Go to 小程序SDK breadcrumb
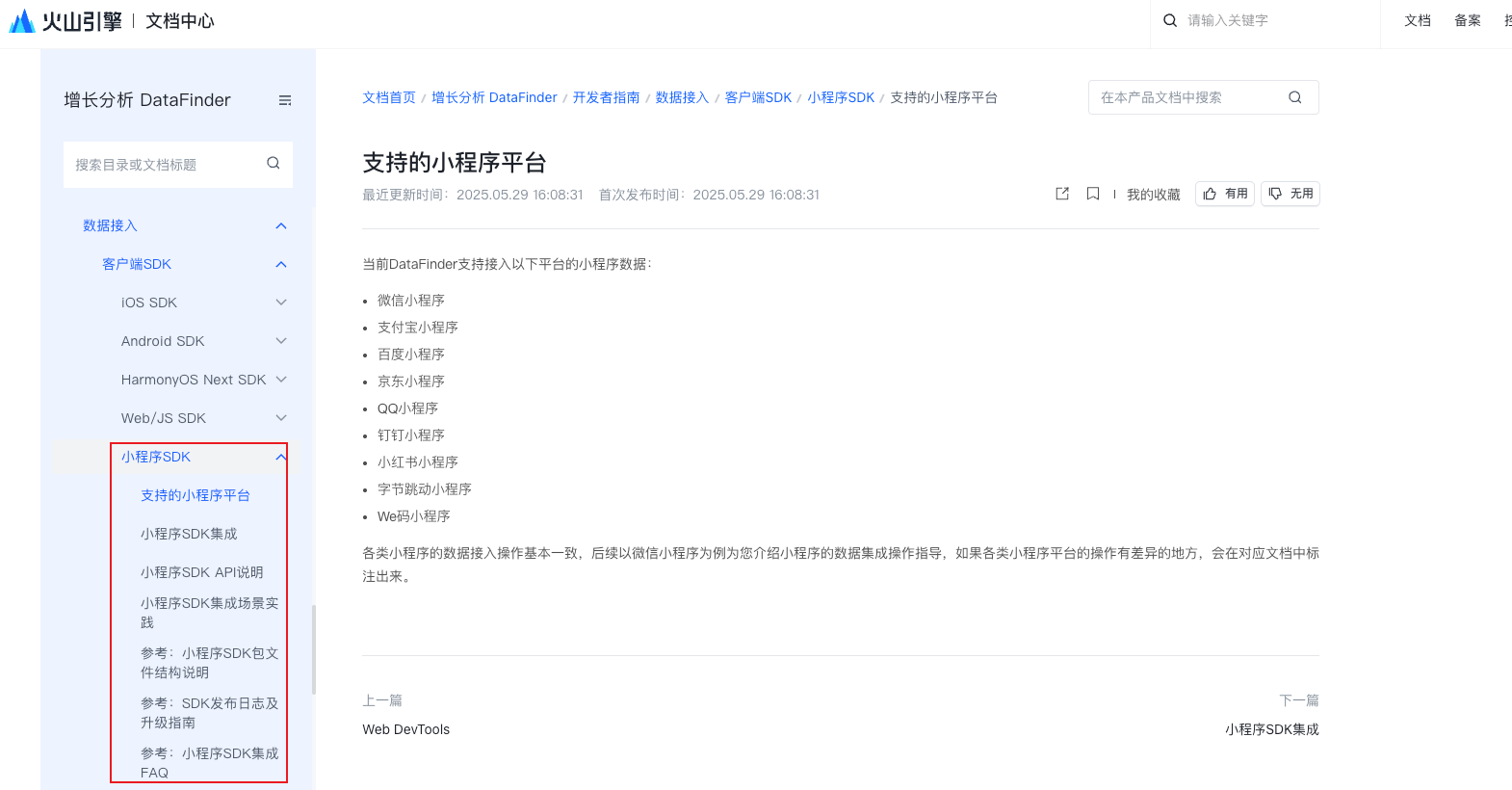Screen dimensions: 1512x790 pyautogui.click(x=841, y=97)
